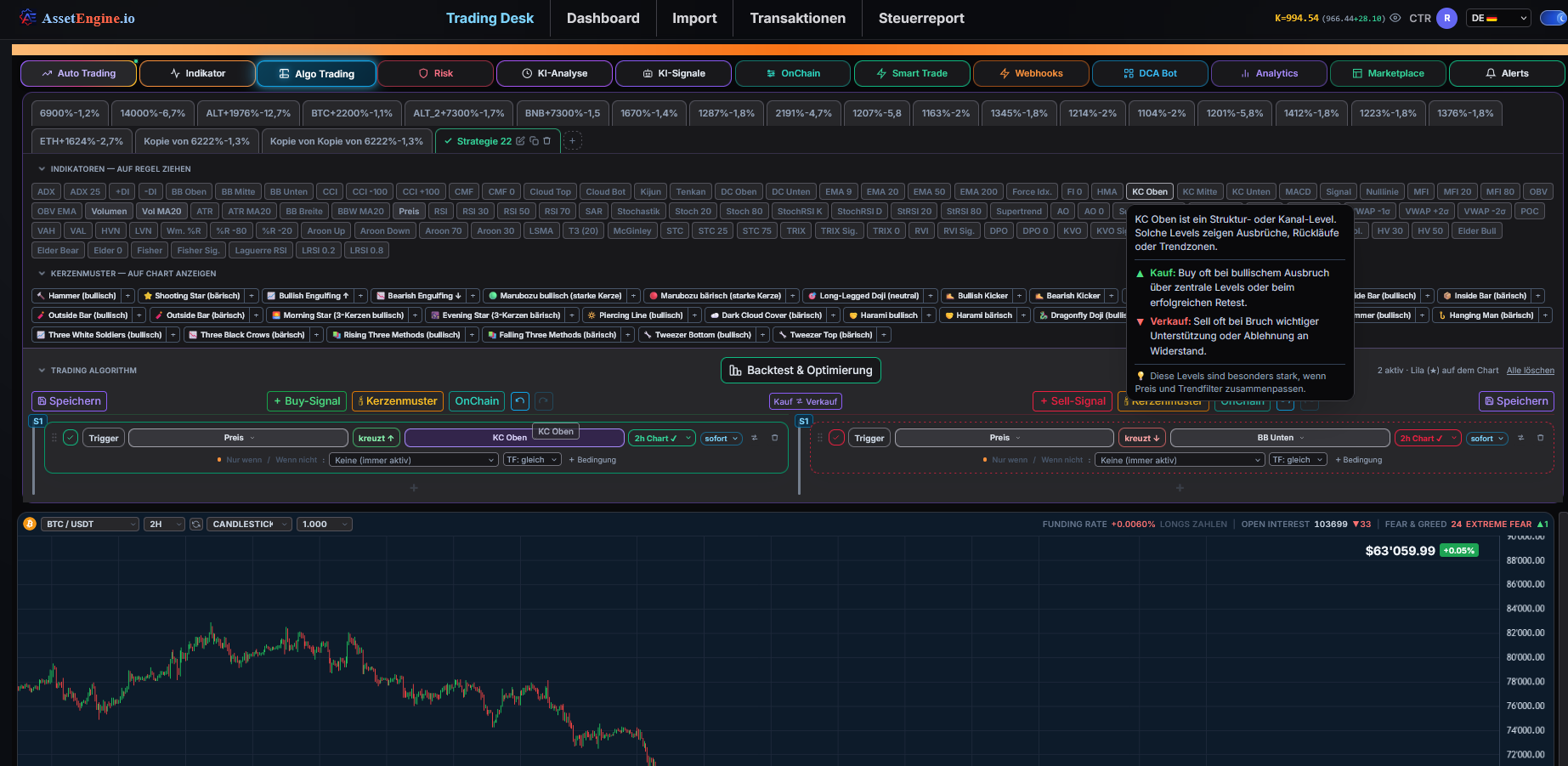Open the Smart Trade tab
Image resolution: width=1568 pixels, height=766 pixels.
(911, 73)
